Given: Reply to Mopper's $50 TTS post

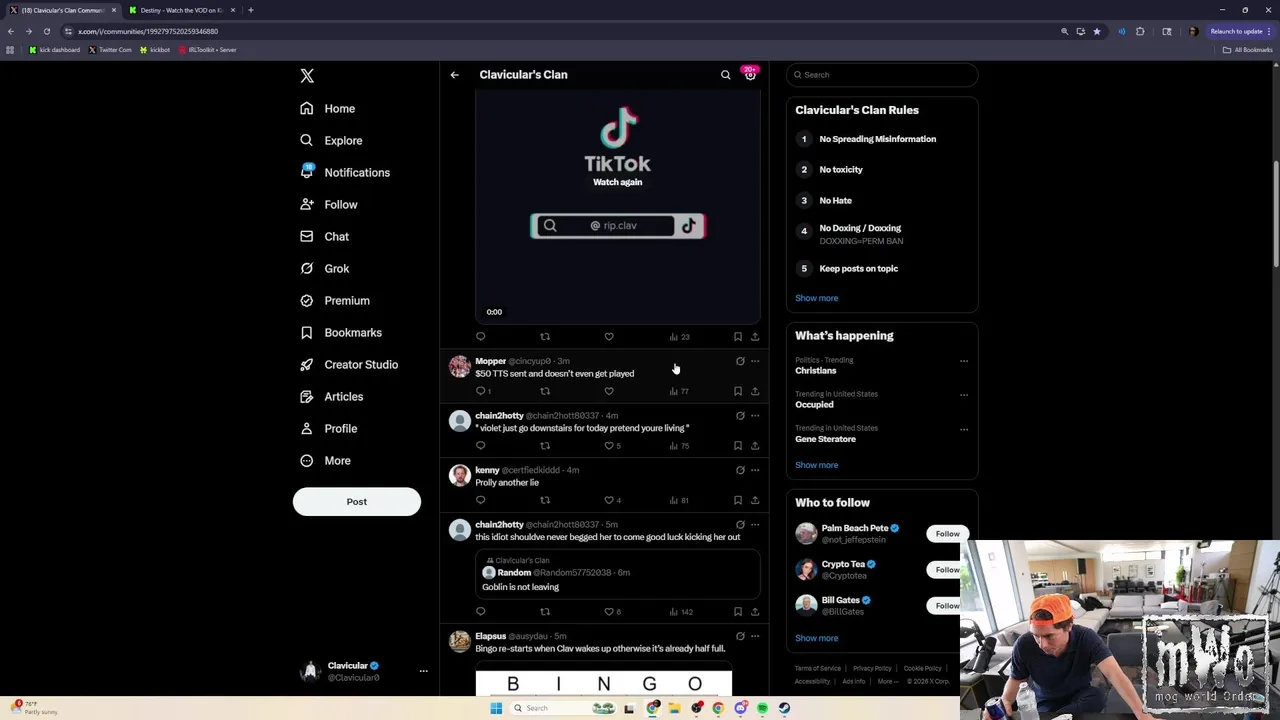Looking at the screenshot, I should [481, 391].
